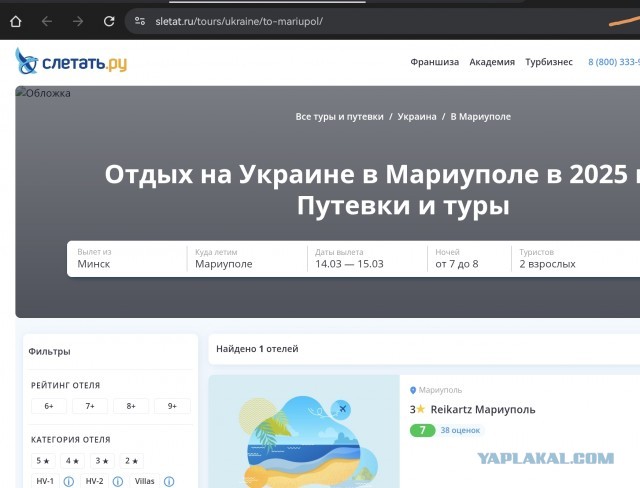The height and width of the screenshot is (488, 640).
Task: Click the Мариуполь location pin icon
Action: tap(413, 390)
